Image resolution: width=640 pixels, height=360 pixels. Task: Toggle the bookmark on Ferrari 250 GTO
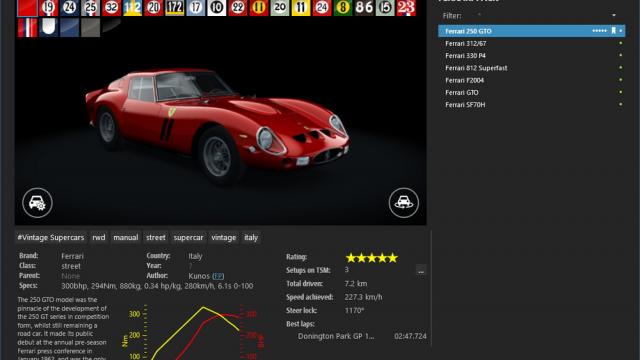tap(613, 31)
